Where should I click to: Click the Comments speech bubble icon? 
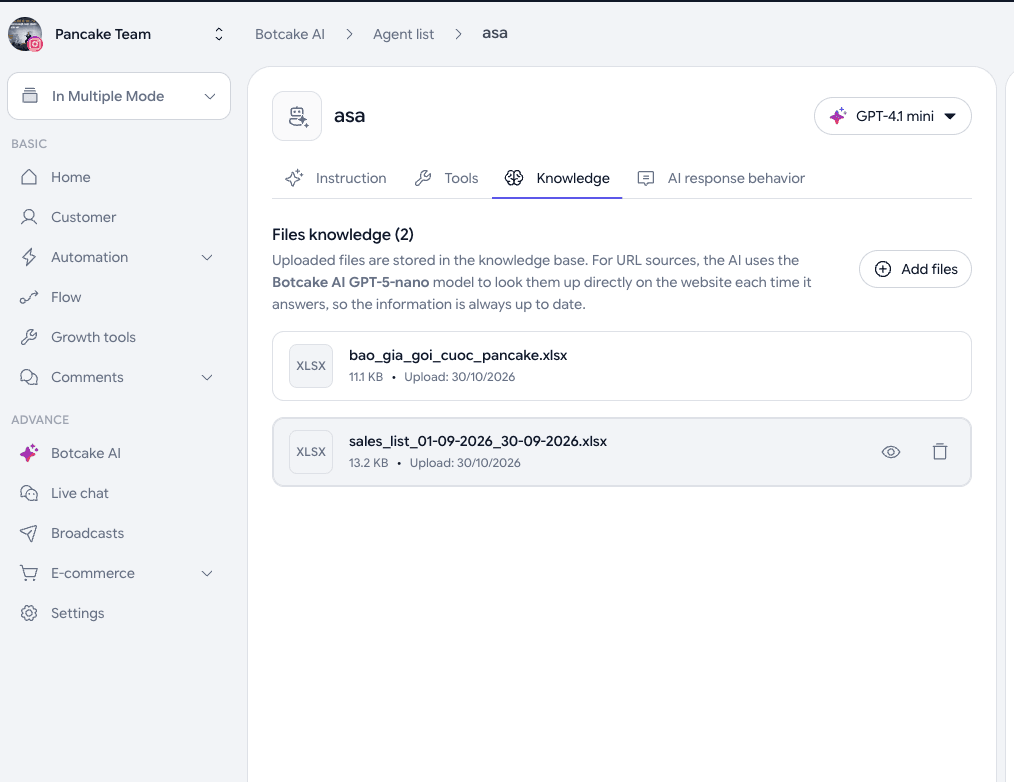tap(29, 377)
